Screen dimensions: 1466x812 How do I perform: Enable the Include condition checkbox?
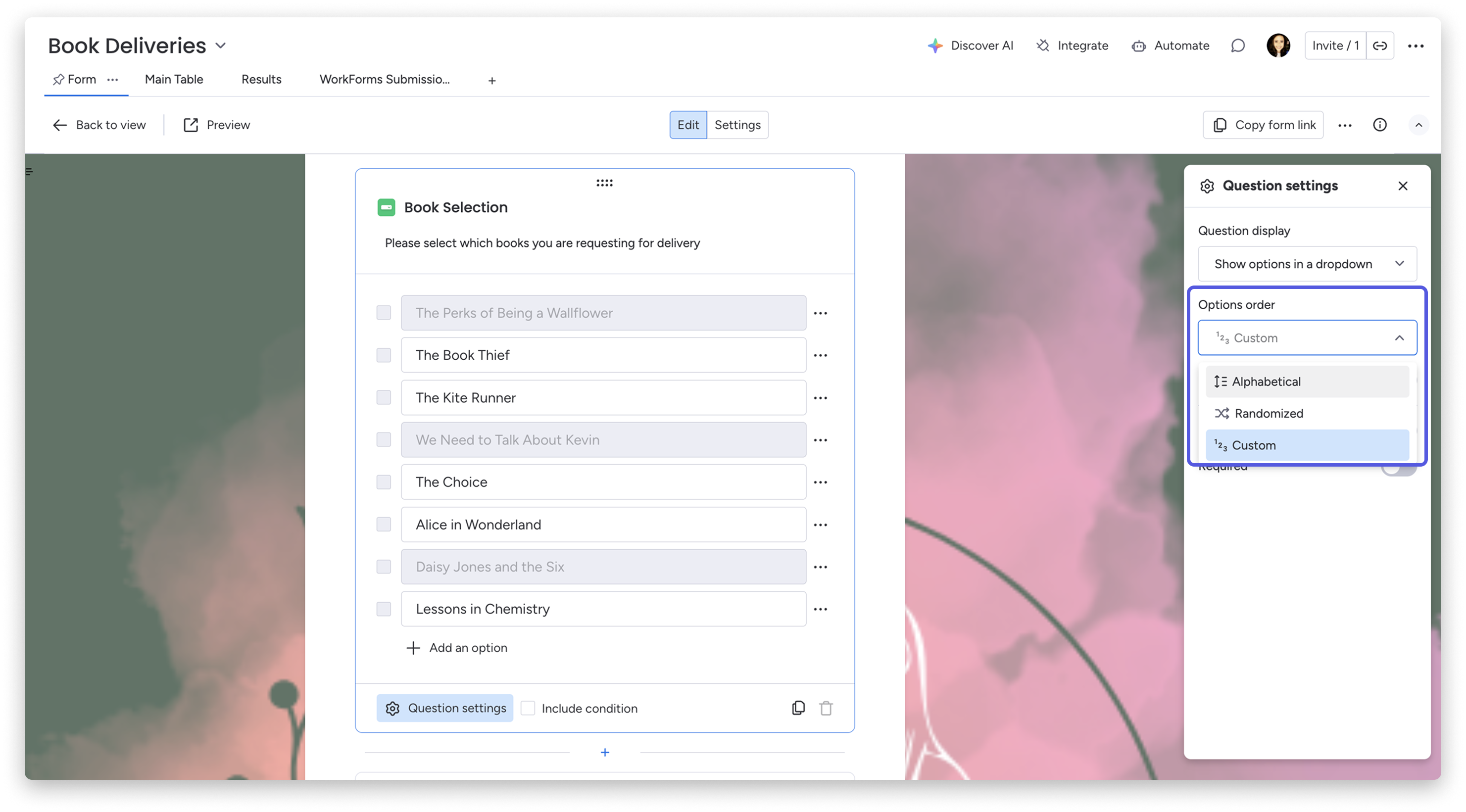click(528, 708)
